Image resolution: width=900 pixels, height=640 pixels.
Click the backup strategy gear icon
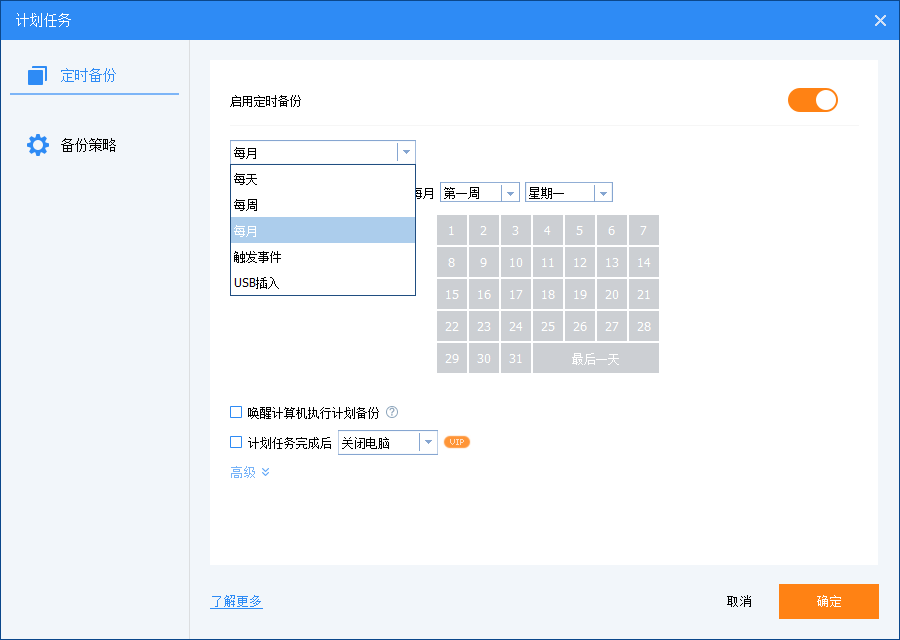click(x=38, y=145)
